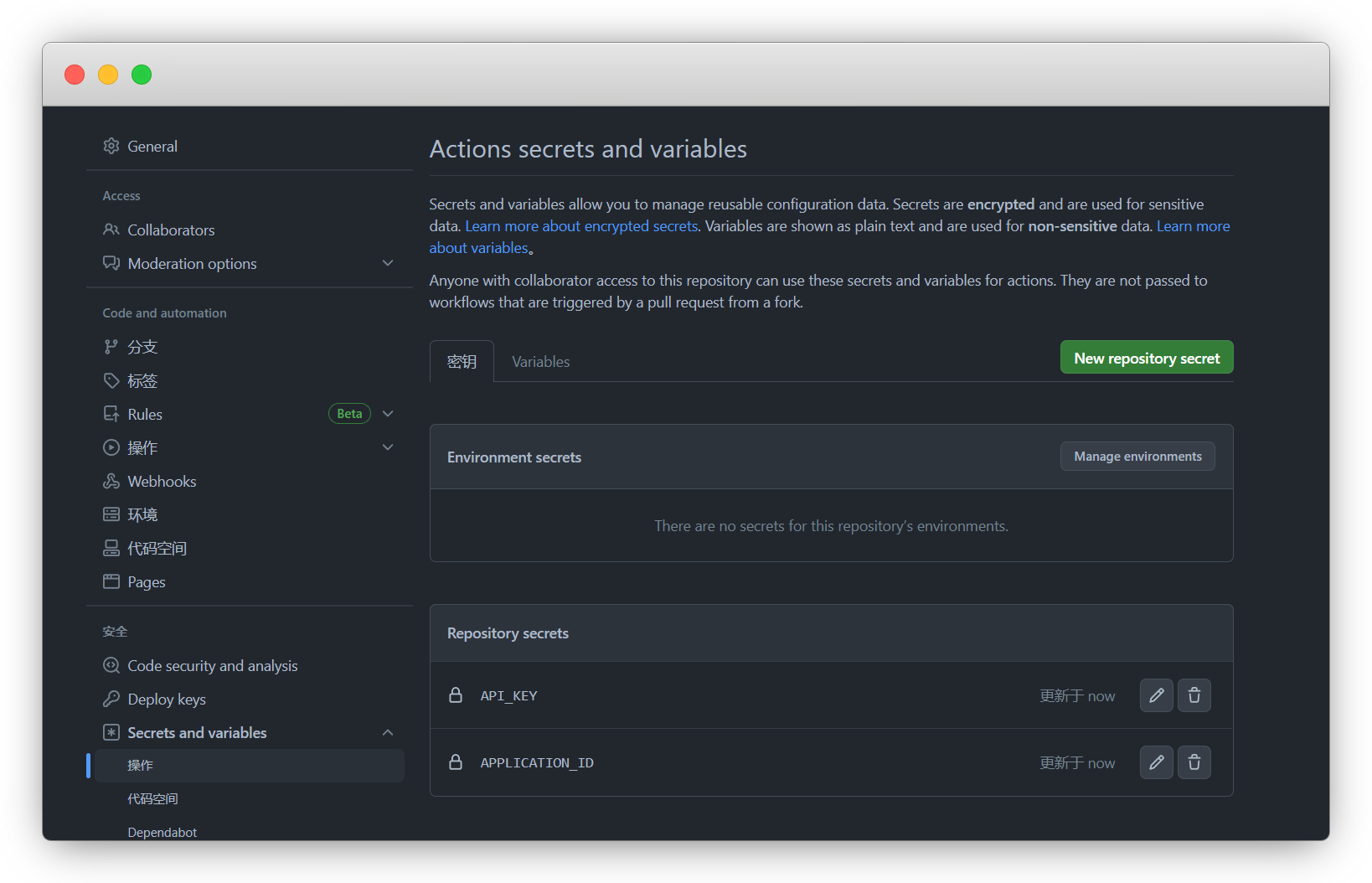Select the Deploy keys icon
The height and width of the screenshot is (883, 1372).
coord(111,699)
